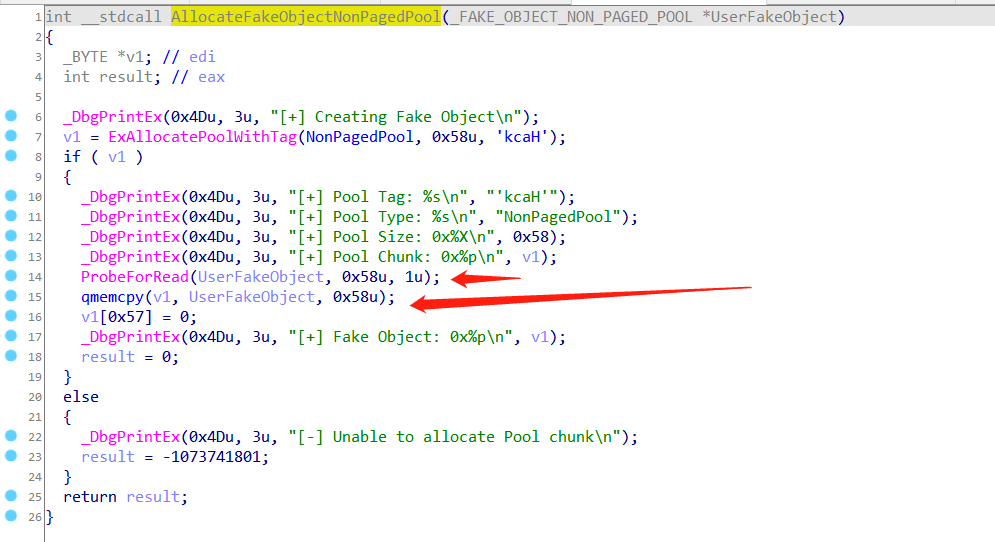Viewport: 995px width, 542px height.
Task: Toggle breakpoint dot on line 16
Action: [x=11, y=315]
